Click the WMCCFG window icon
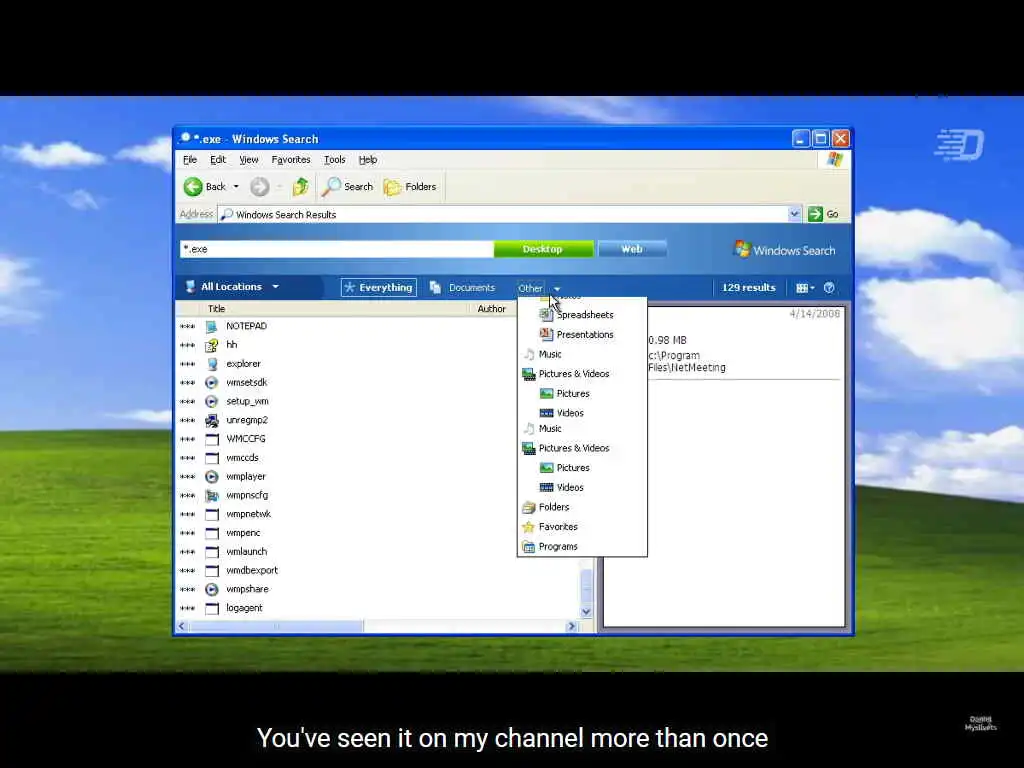 [x=212, y=439]
